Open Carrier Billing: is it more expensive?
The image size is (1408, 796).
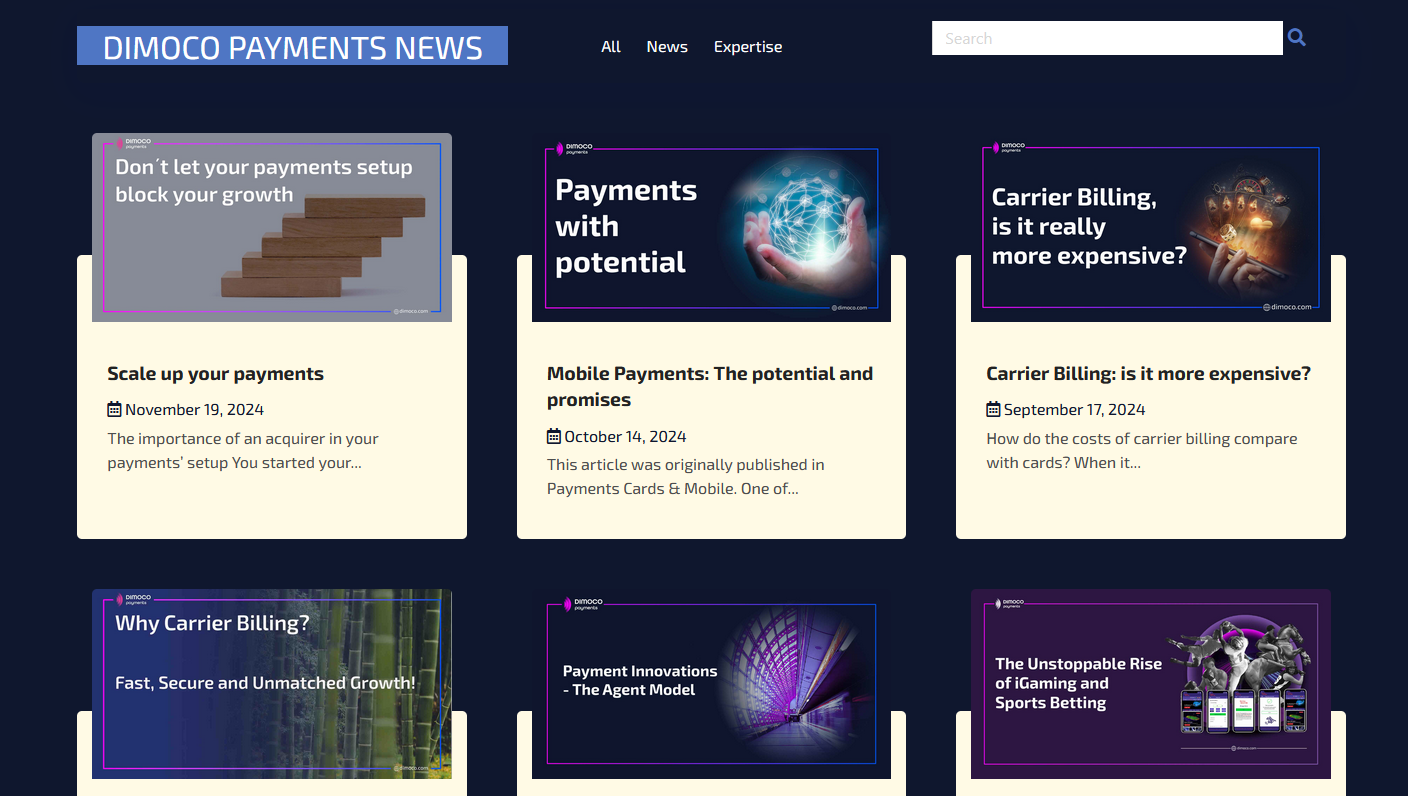pyautogui.click(x=1148, y=374)
